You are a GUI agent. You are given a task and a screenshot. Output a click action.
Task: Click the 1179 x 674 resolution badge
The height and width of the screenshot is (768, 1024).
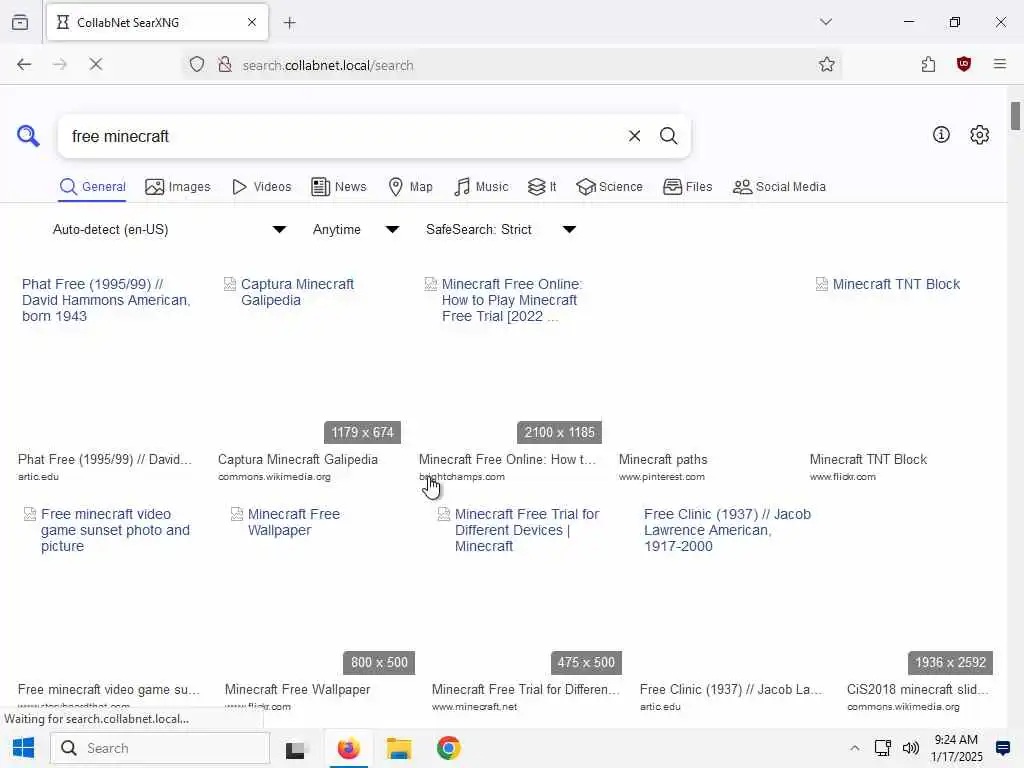click(362, 432)
